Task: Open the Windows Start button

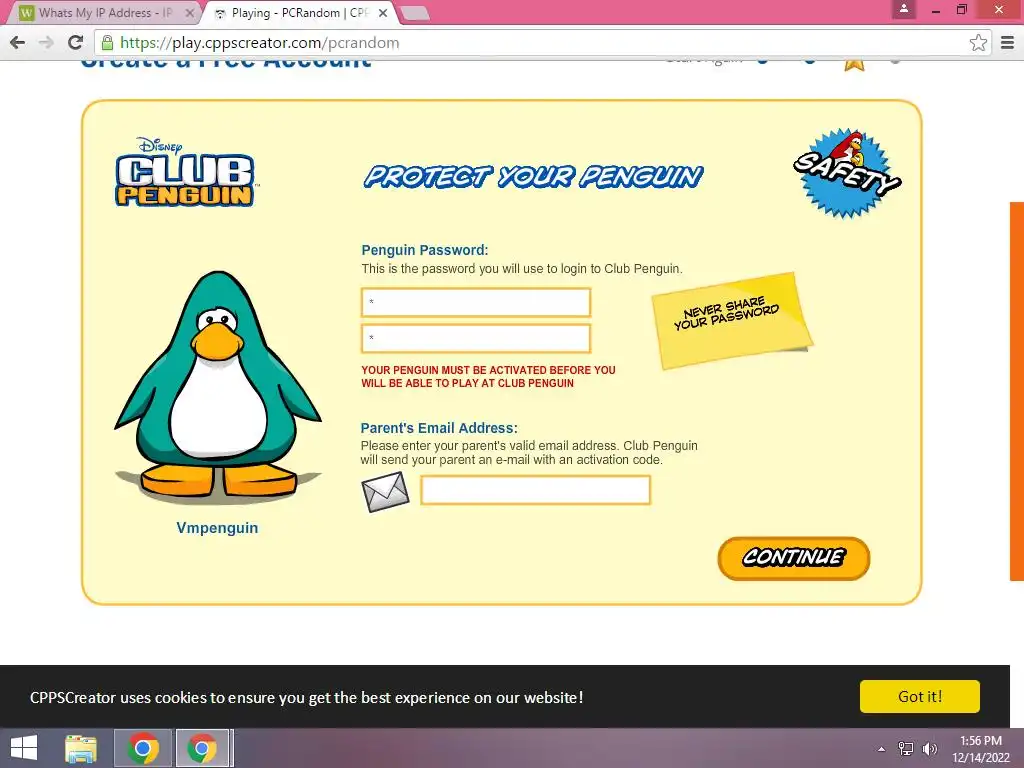Action: click(24, 748)
